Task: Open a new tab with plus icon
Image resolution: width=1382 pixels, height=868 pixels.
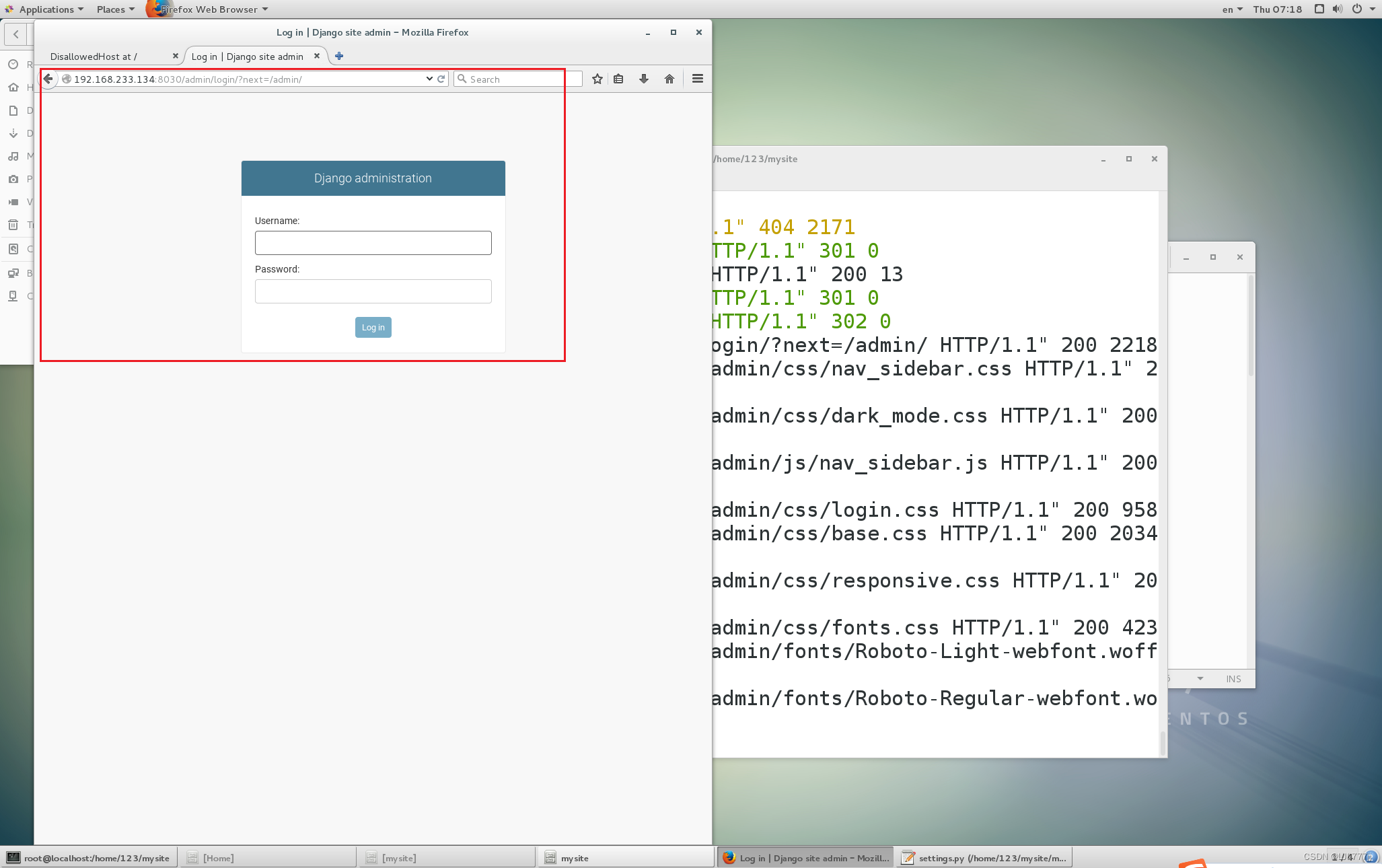Action: point(339,56)
